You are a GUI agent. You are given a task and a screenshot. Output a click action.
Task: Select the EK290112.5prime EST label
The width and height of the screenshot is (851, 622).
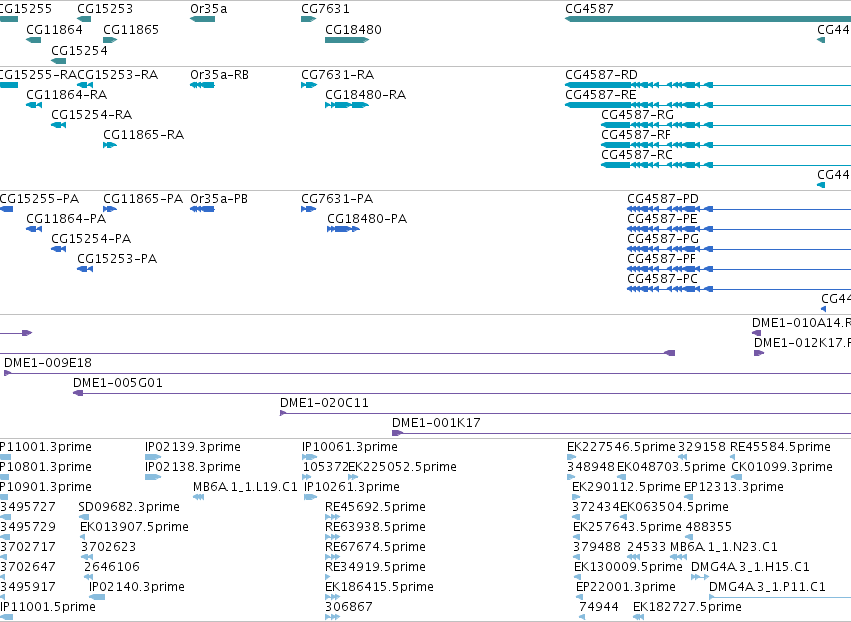coord(626,487)
